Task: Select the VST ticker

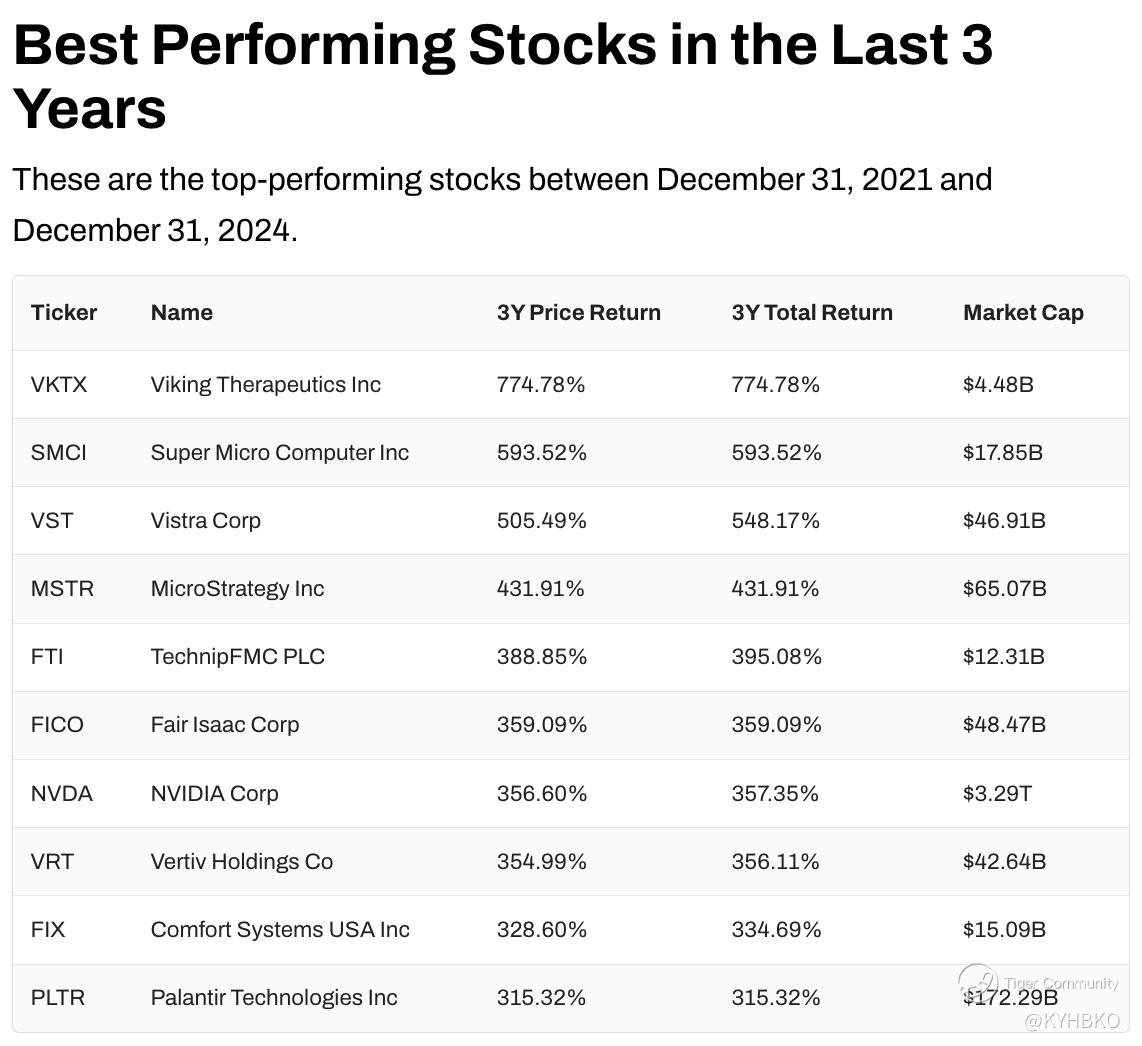Action: [52, 520]
